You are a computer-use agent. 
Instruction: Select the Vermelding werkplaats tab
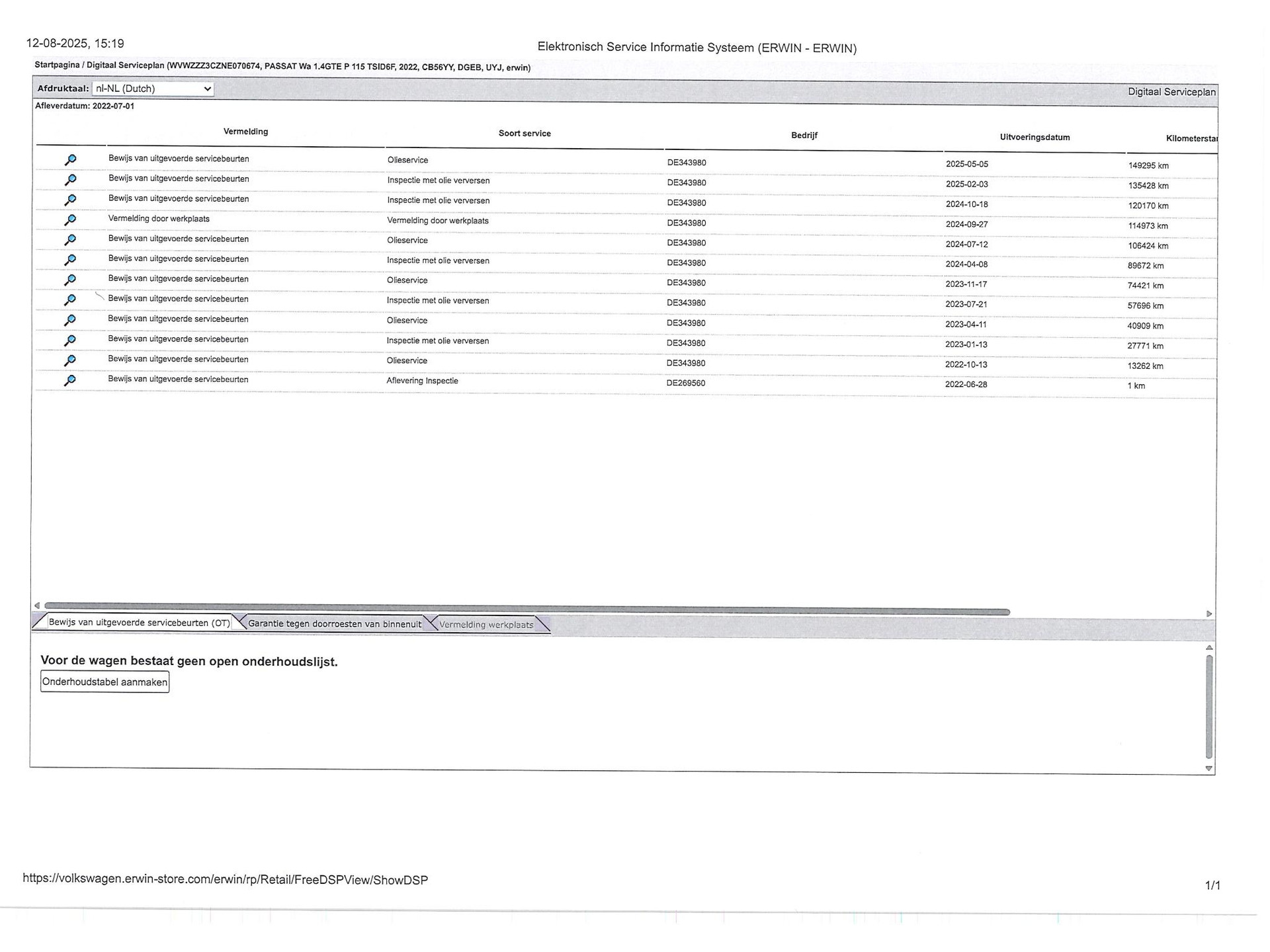[486, 625]
